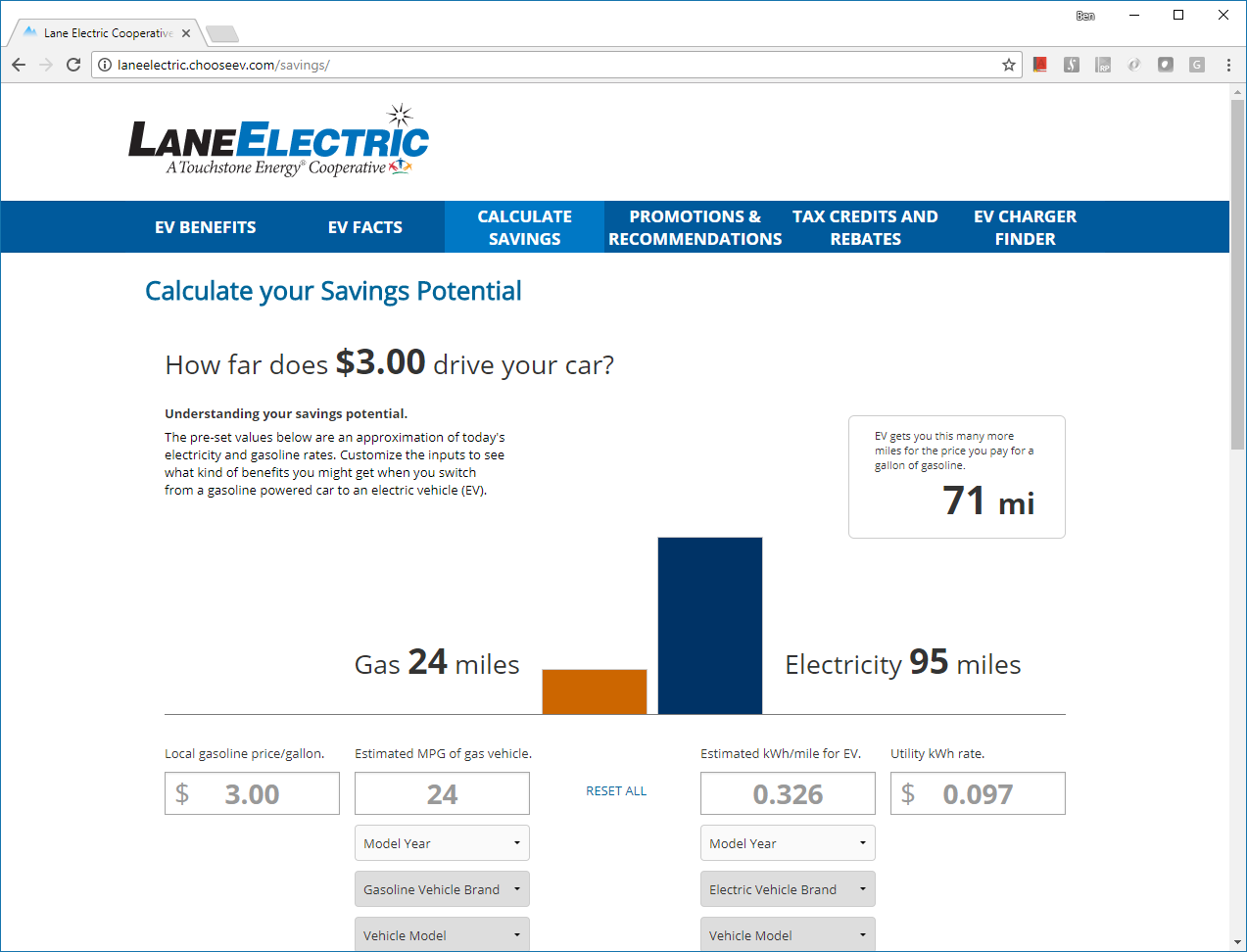The height and width of the screenshot is (952, 1247).
Task: Expand the gas vehicle Model Year dropdown
Action: pyautogui.click(x=442, y=843)
